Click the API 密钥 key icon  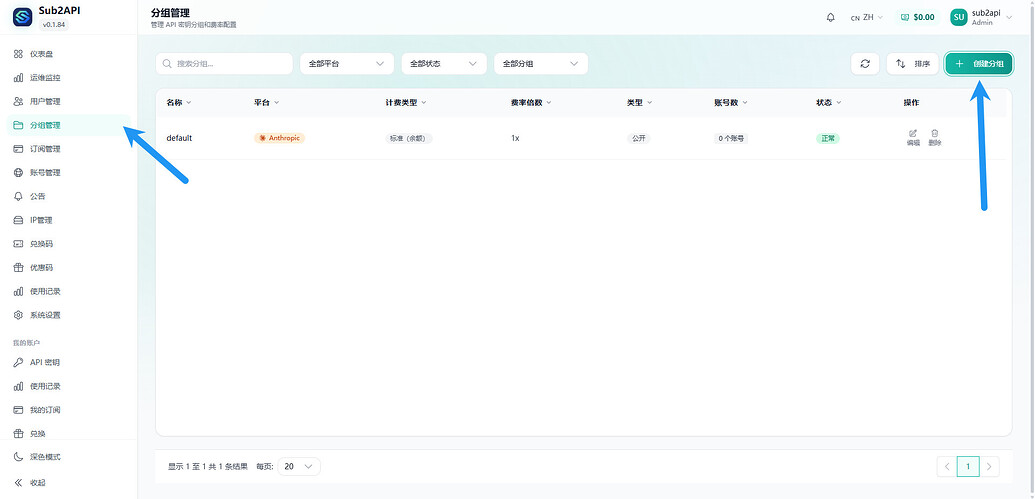[18, 362]
